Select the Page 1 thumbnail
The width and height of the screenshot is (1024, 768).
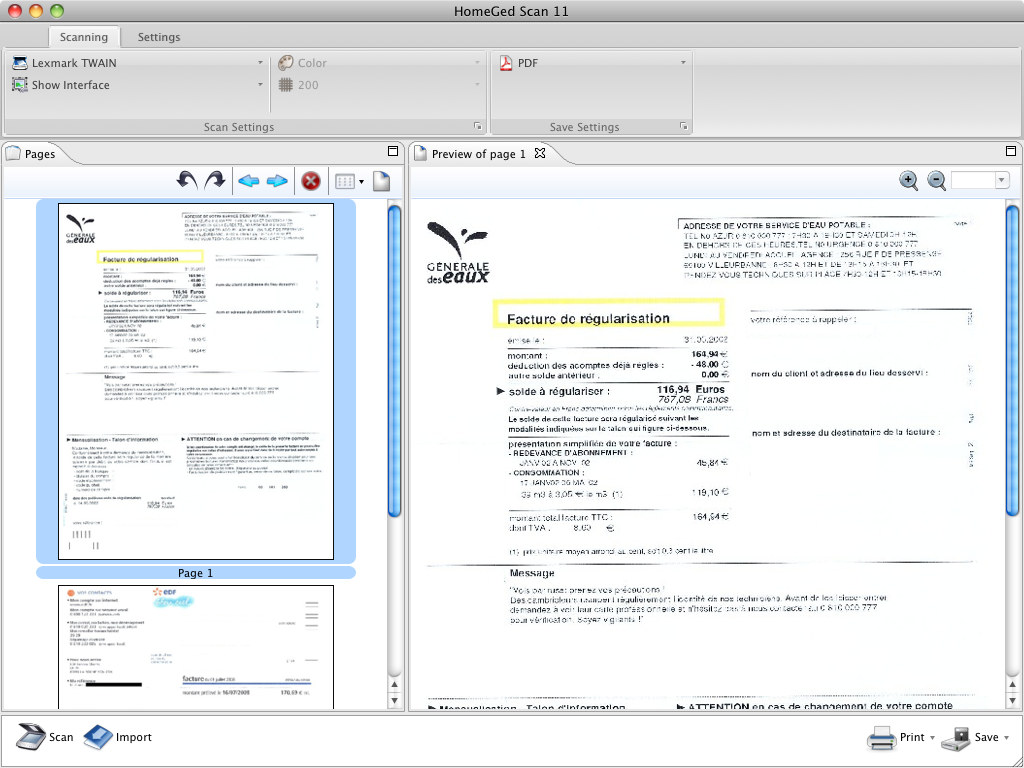pos(196,381)
